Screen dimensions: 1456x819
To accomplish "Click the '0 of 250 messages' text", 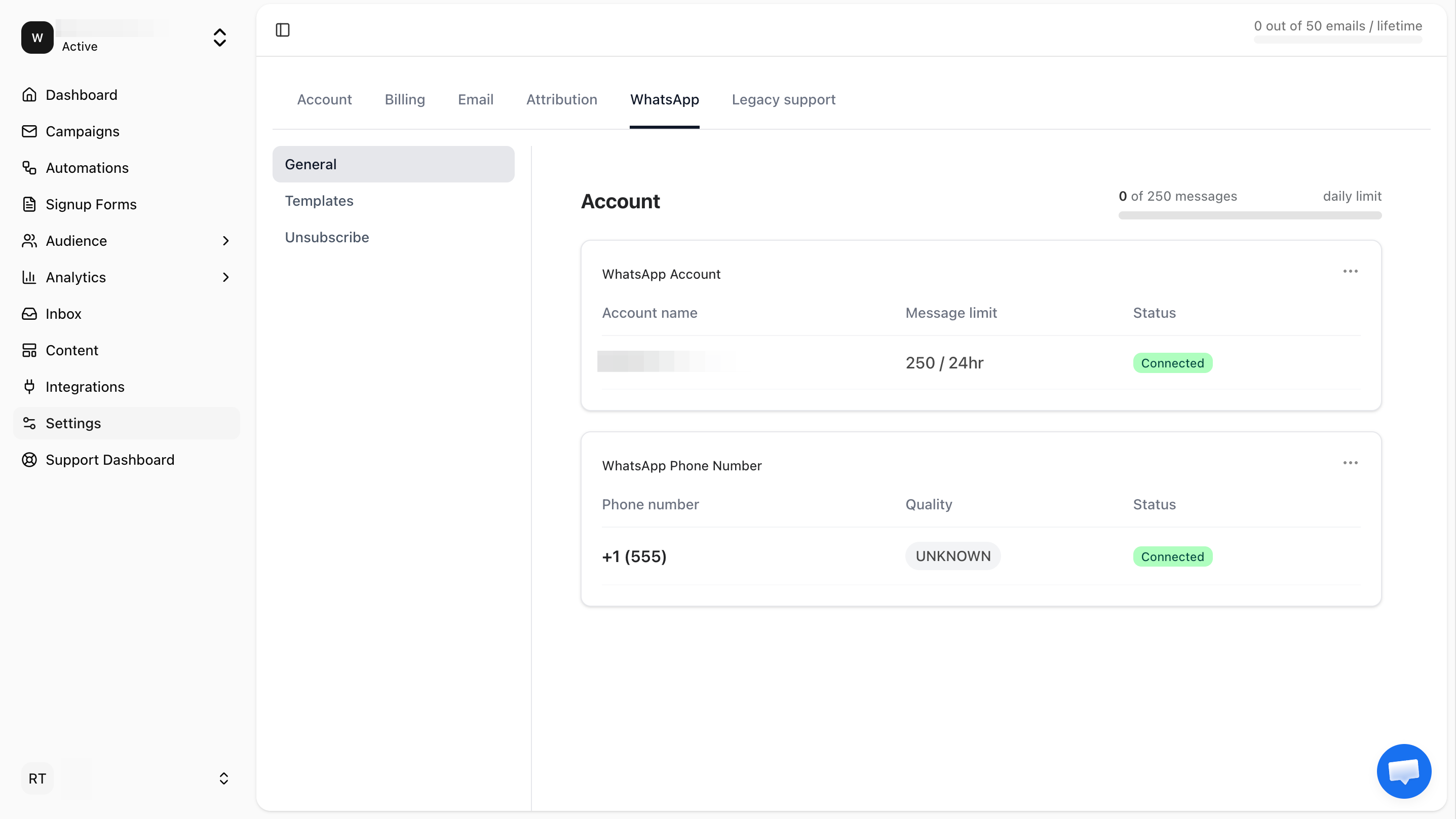I will coord(1178,196).
